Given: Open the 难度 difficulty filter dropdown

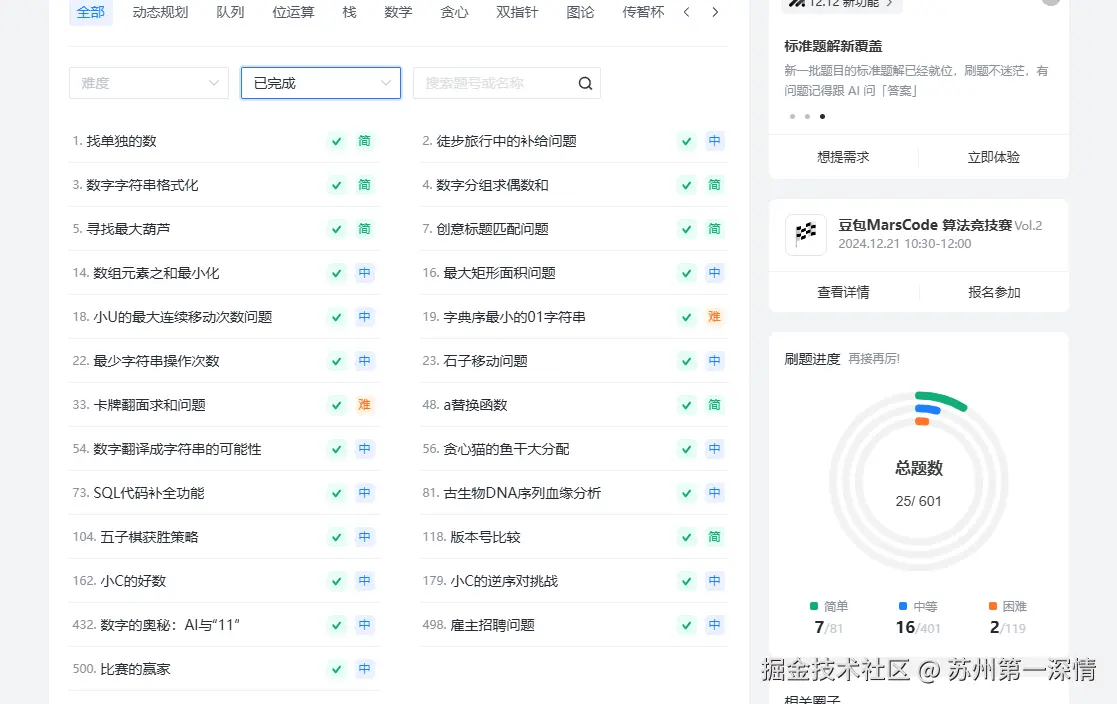Looking at the screenshot, I should pyautogui.click(x=148, y=83).
